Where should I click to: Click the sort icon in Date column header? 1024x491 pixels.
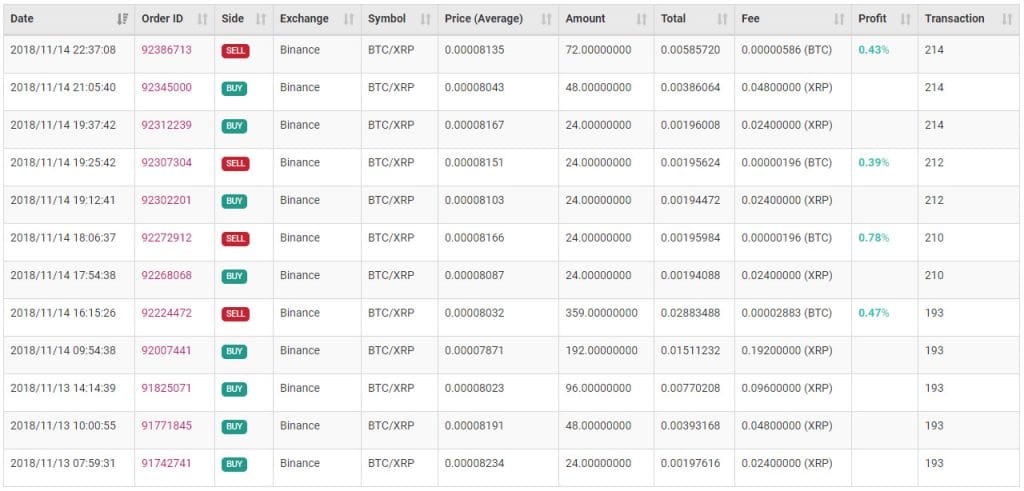tap(122, 19)
